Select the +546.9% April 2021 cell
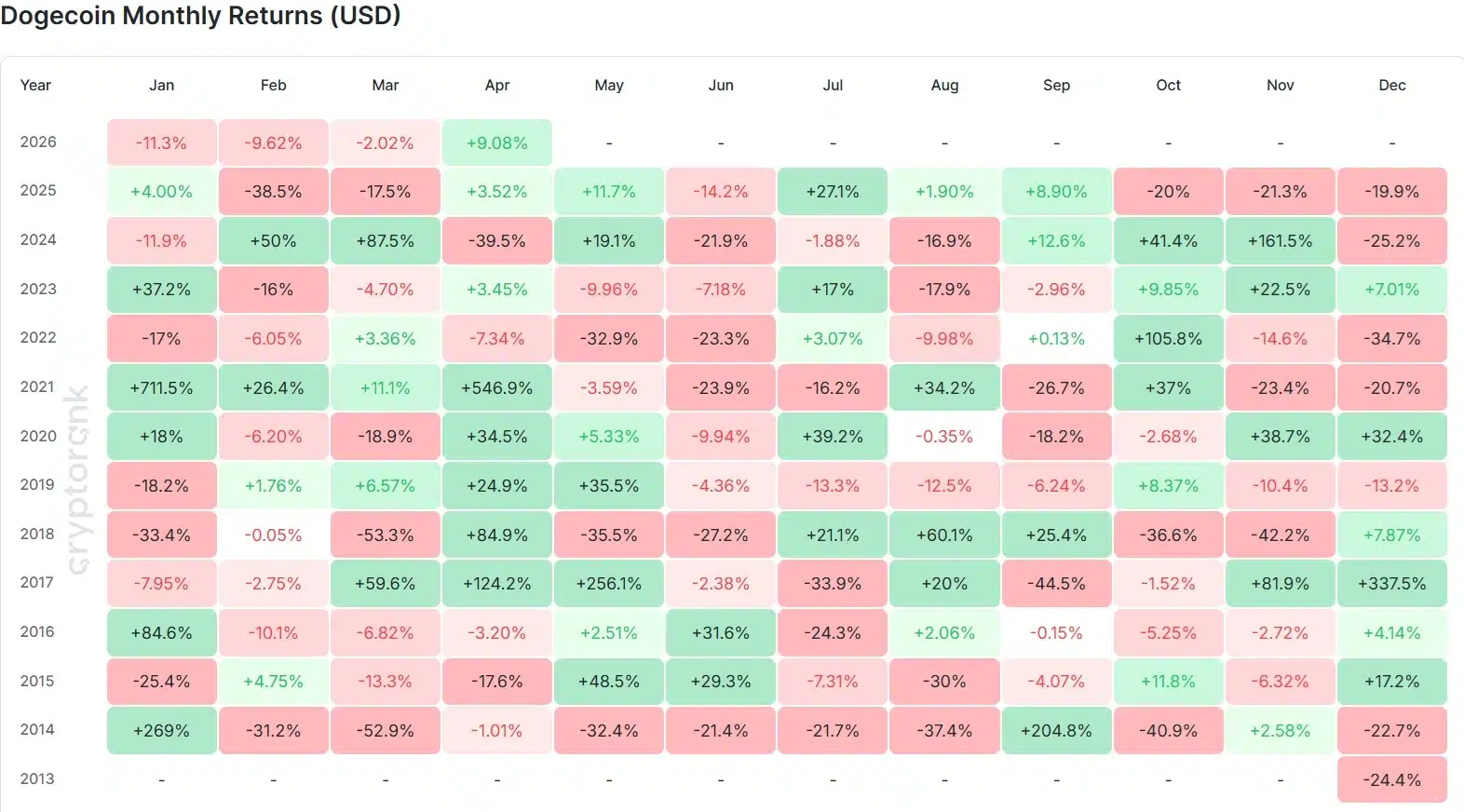 coord(497,387)
